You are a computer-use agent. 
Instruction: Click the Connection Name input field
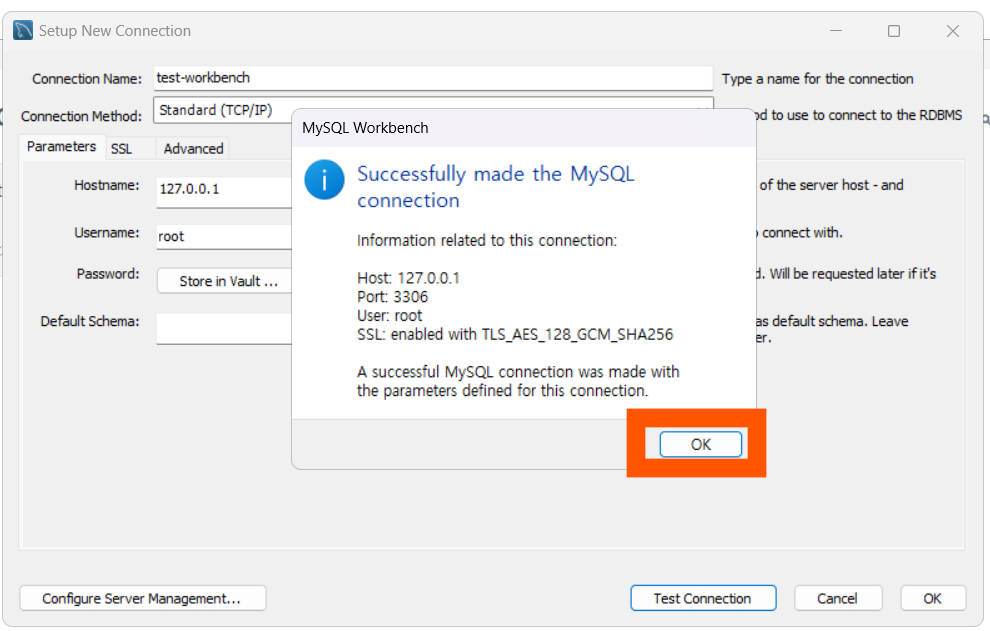(433, 78)
